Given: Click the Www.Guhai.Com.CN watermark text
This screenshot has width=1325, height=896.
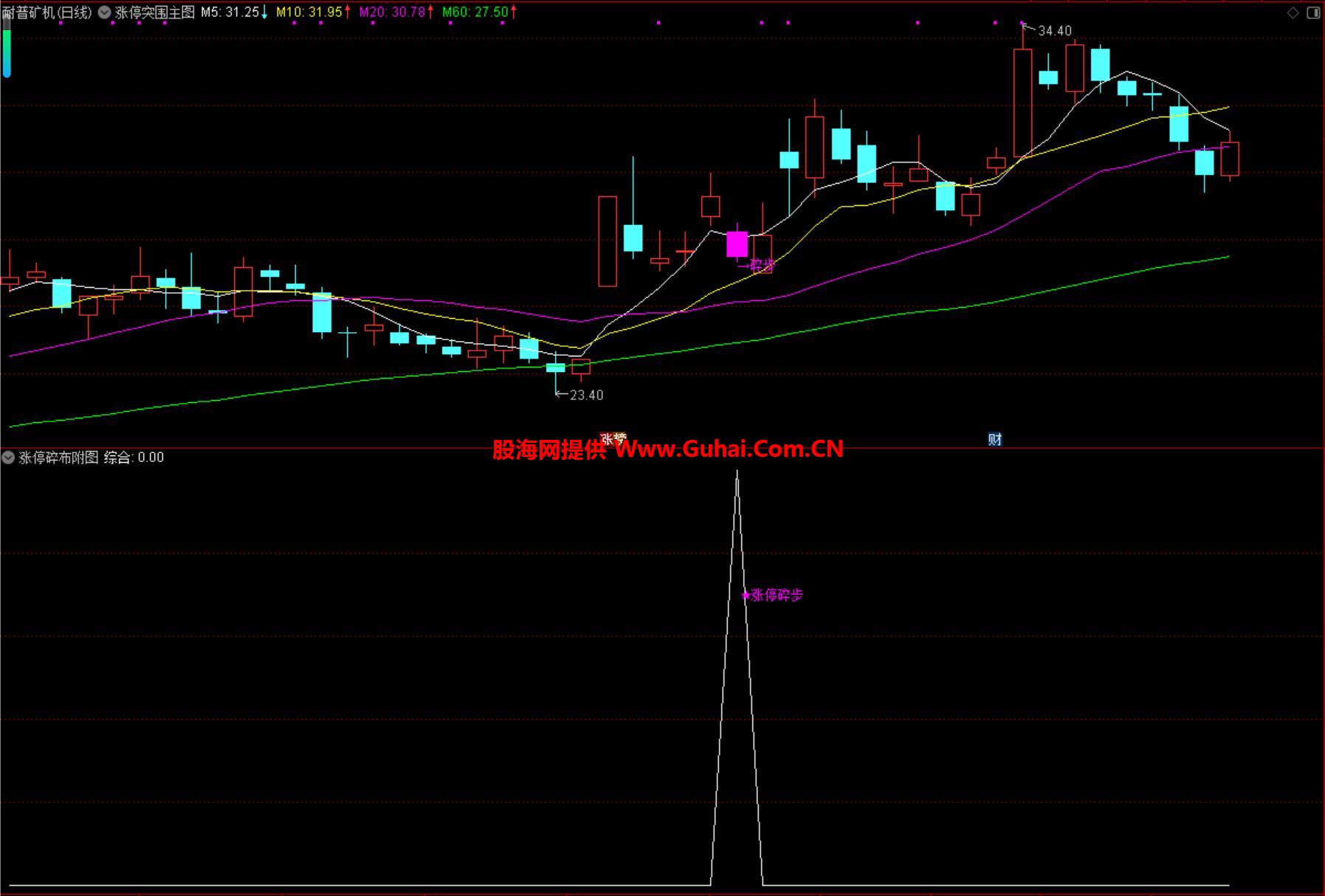Looking at the screenshot, I should coord(728,449).
